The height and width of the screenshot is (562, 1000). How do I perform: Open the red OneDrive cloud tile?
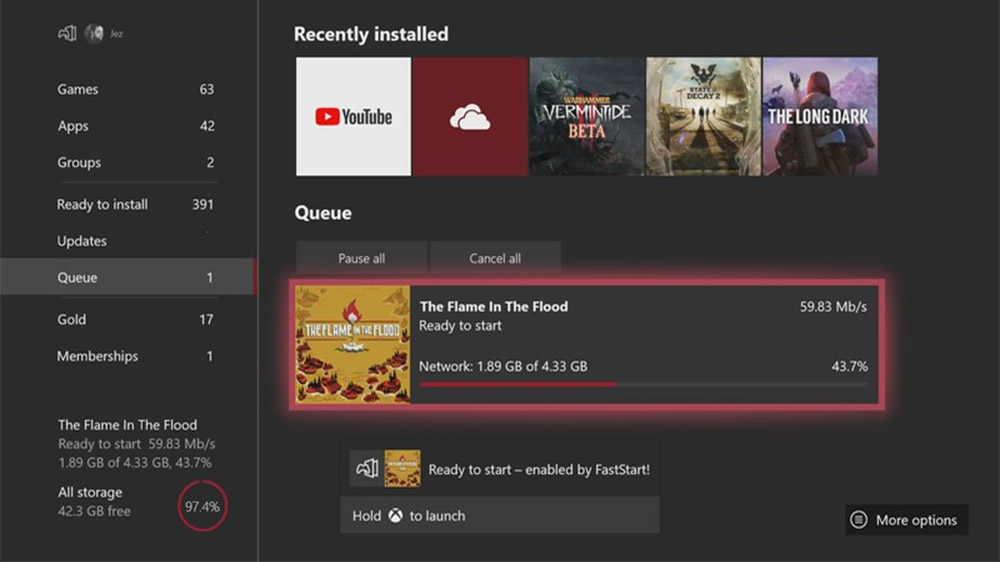[470, 116]
